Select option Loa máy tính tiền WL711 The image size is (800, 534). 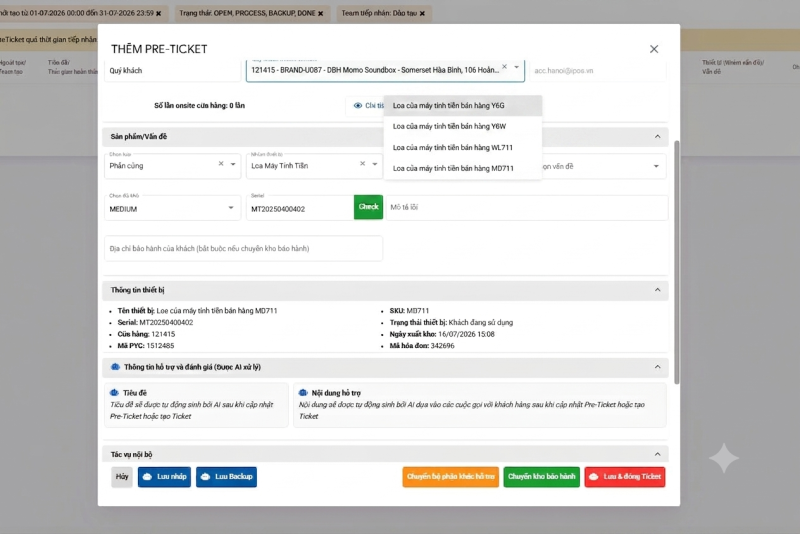(463, 147)
